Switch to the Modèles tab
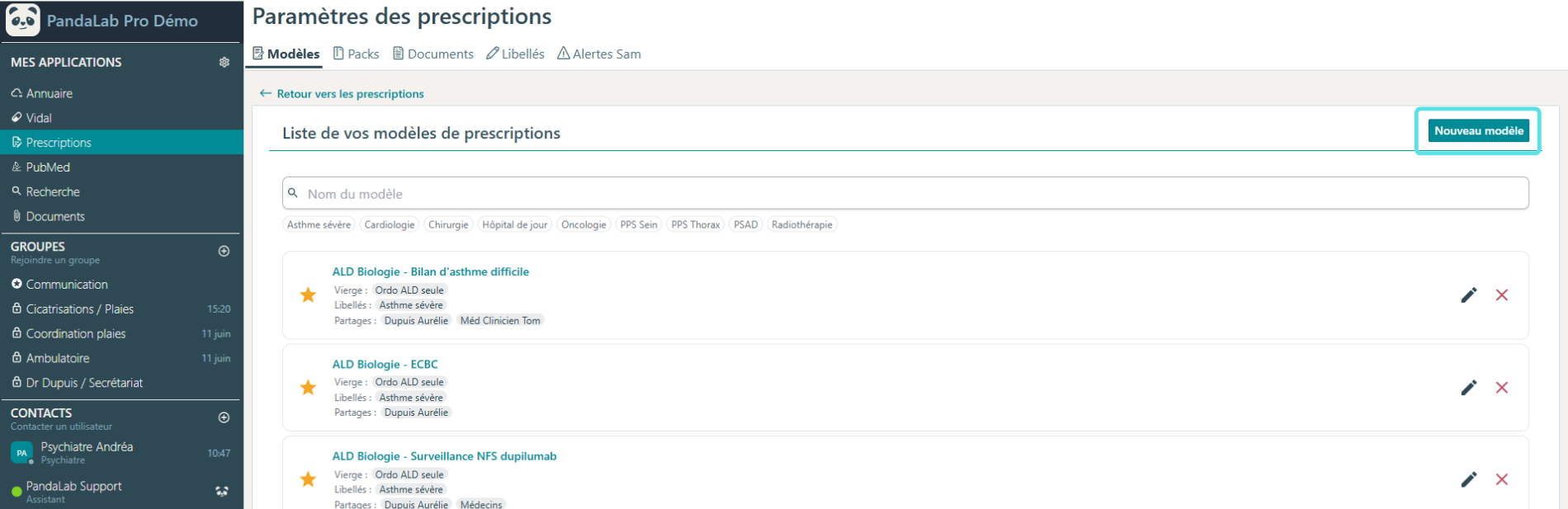1568x509 pixels. click(x=286, y=54)
